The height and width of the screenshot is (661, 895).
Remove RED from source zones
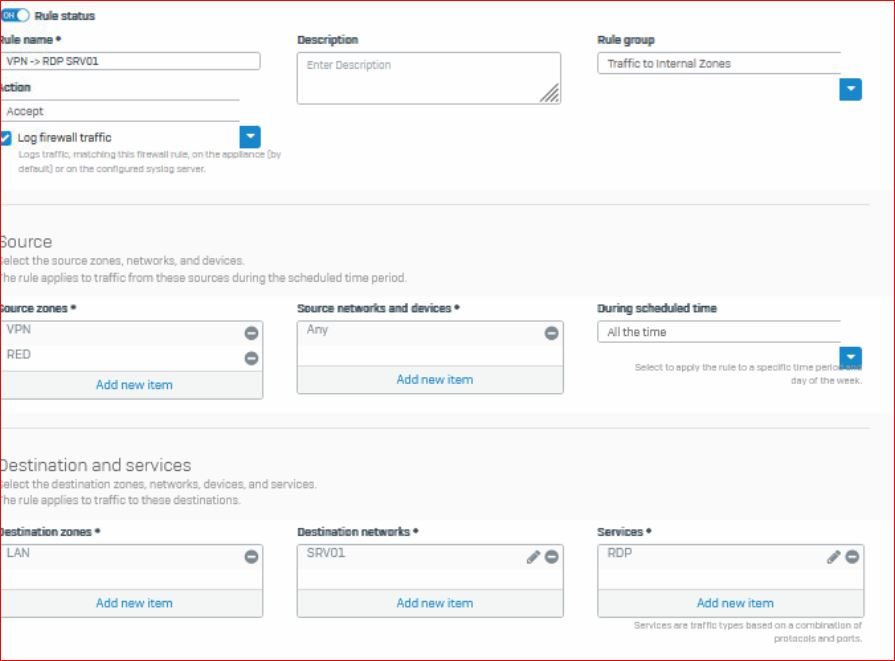click(x=251, y=358)
